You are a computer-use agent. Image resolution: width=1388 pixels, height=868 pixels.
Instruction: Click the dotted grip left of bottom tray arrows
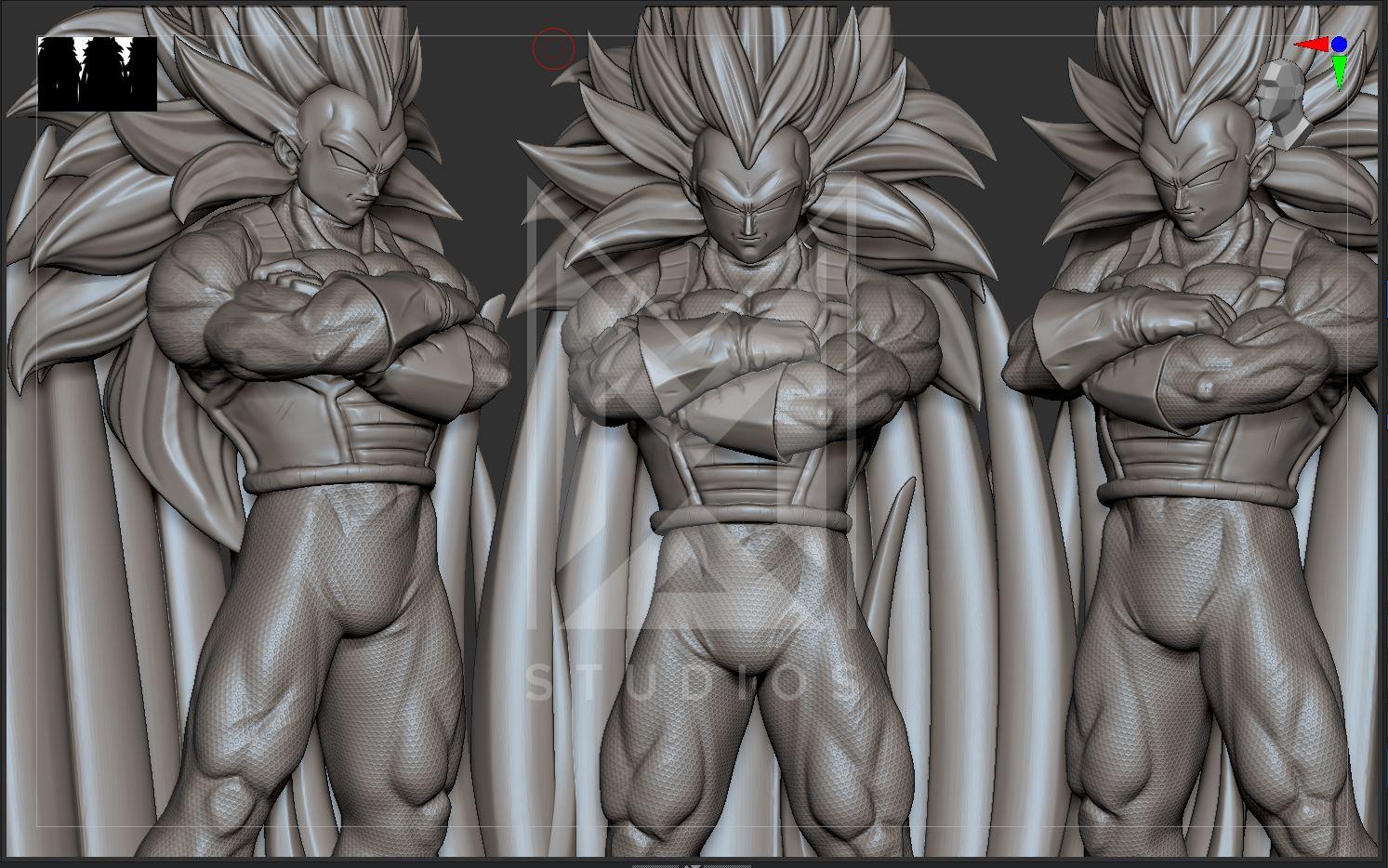(655, 864)
